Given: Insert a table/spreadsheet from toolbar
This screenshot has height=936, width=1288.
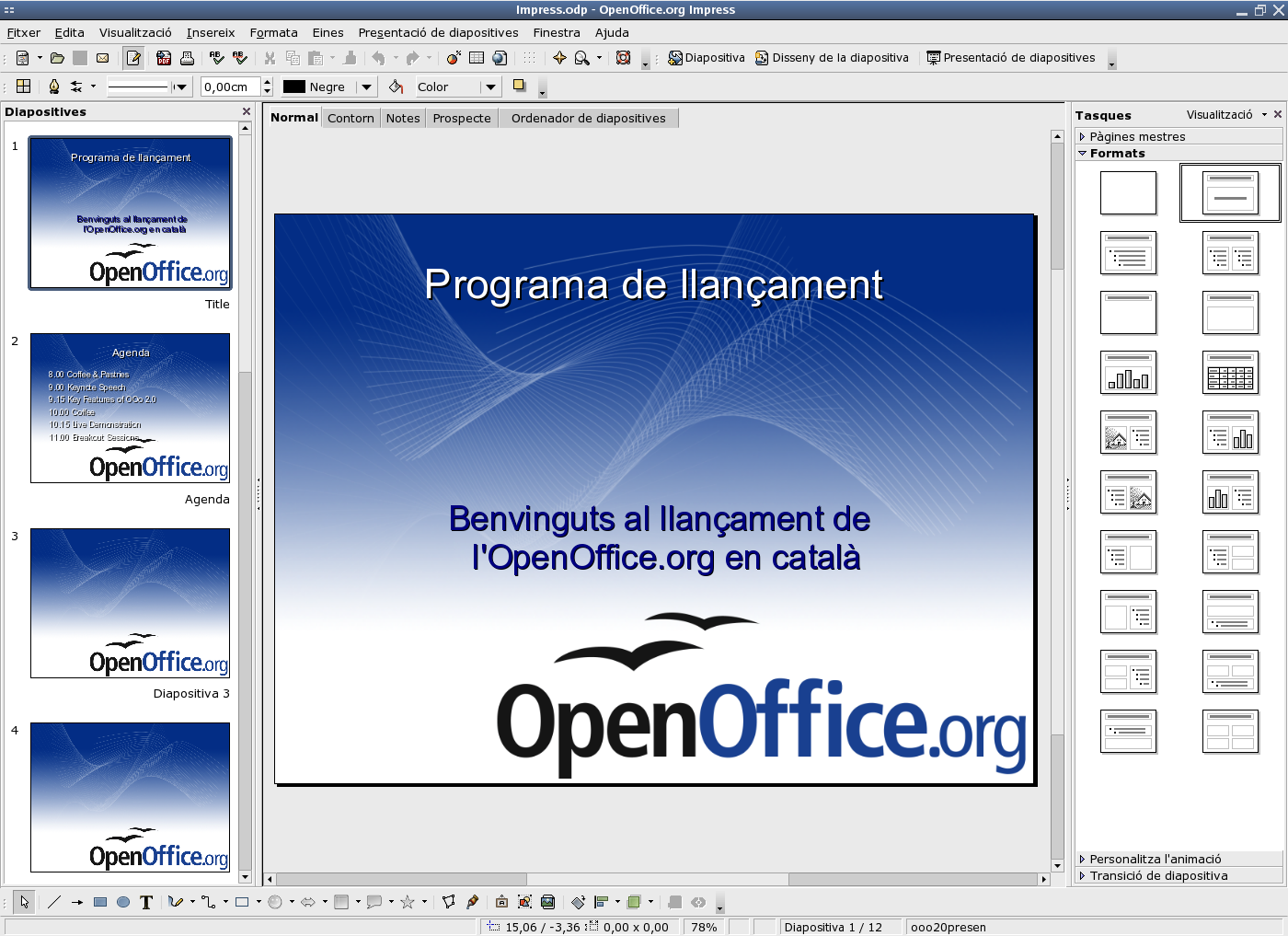Looking at the screenshot, I should (477, 58).
